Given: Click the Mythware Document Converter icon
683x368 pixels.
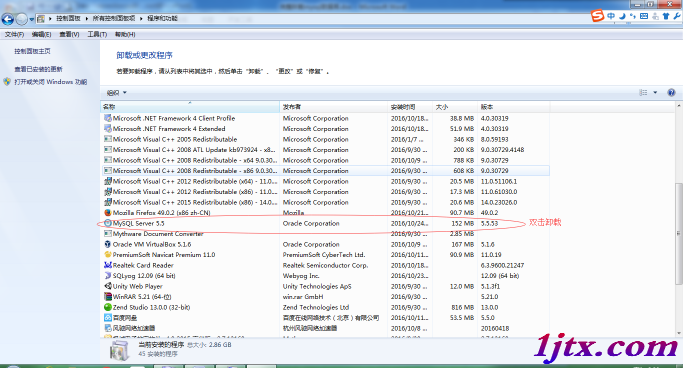Looking at the screenshot, I should 108,233.
